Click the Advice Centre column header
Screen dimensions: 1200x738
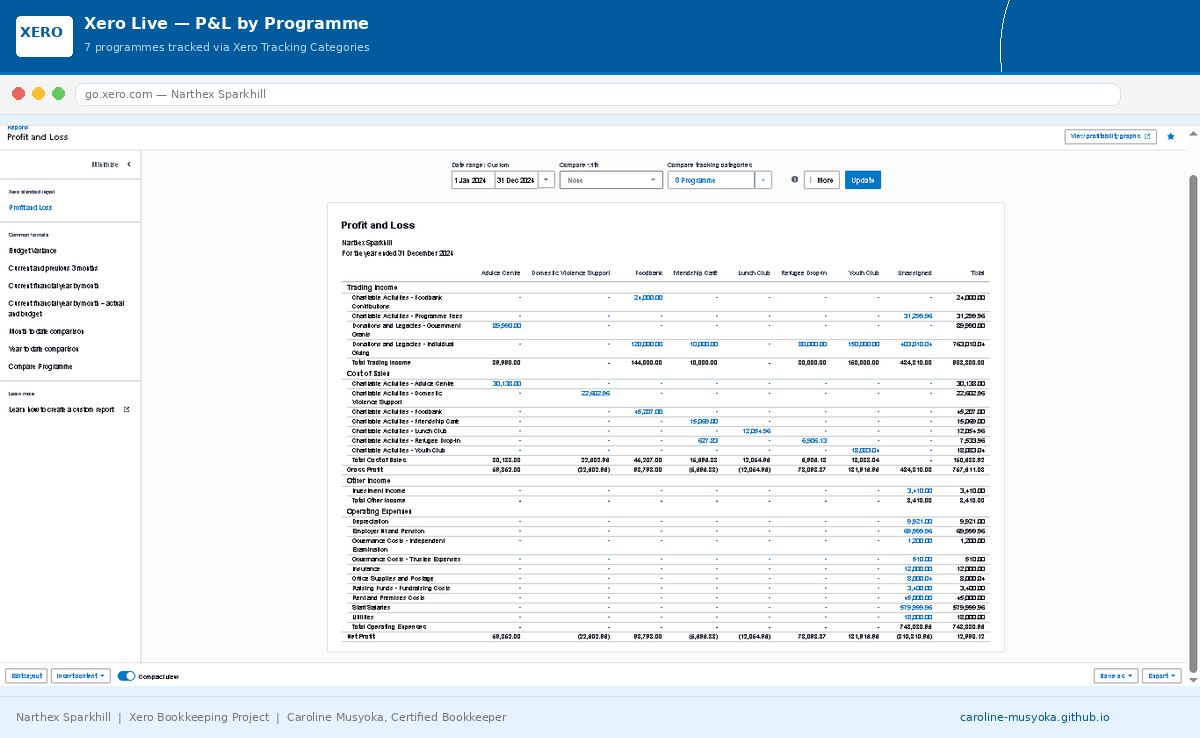501,273
